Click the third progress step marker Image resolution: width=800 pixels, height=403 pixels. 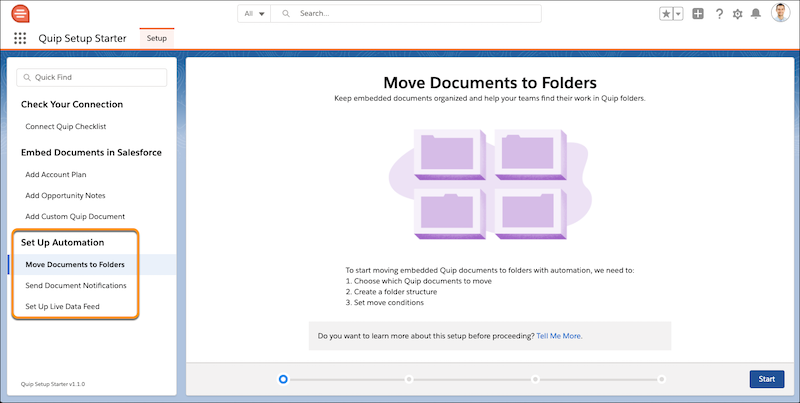535,379
